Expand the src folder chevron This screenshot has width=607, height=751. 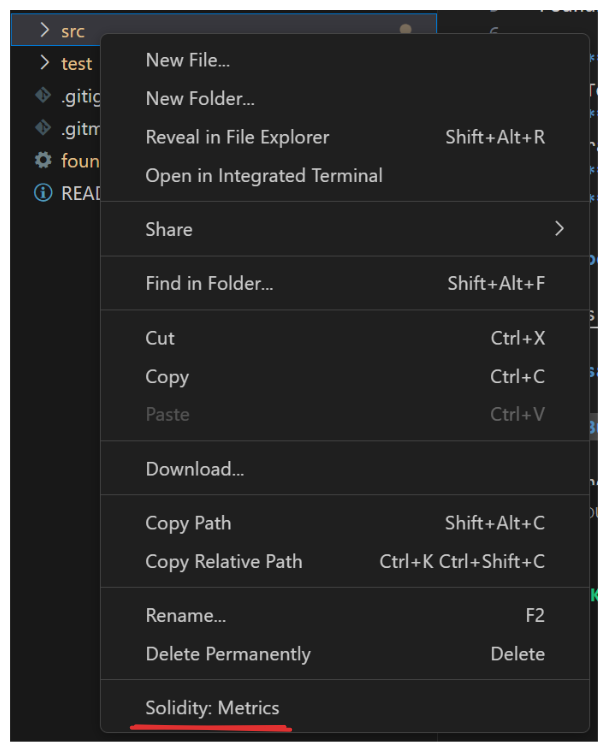click(x=44, y=31)
